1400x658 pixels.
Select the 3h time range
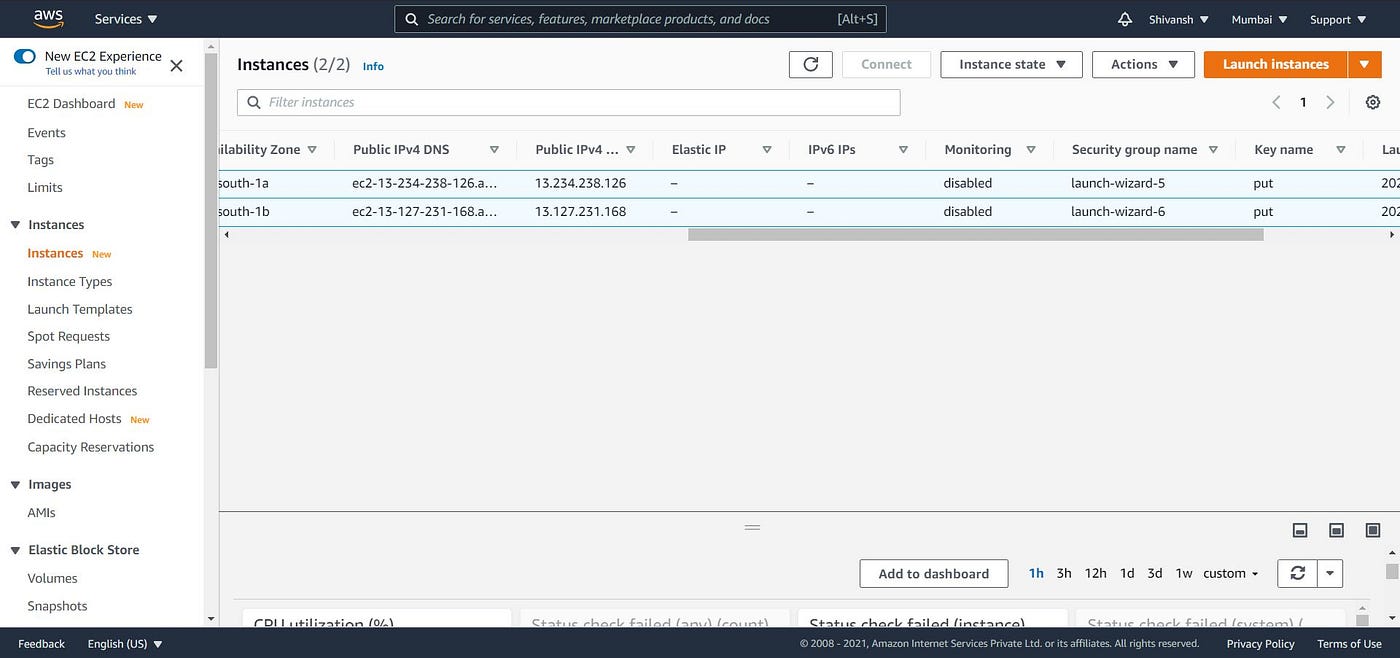tap(1064, 573)
